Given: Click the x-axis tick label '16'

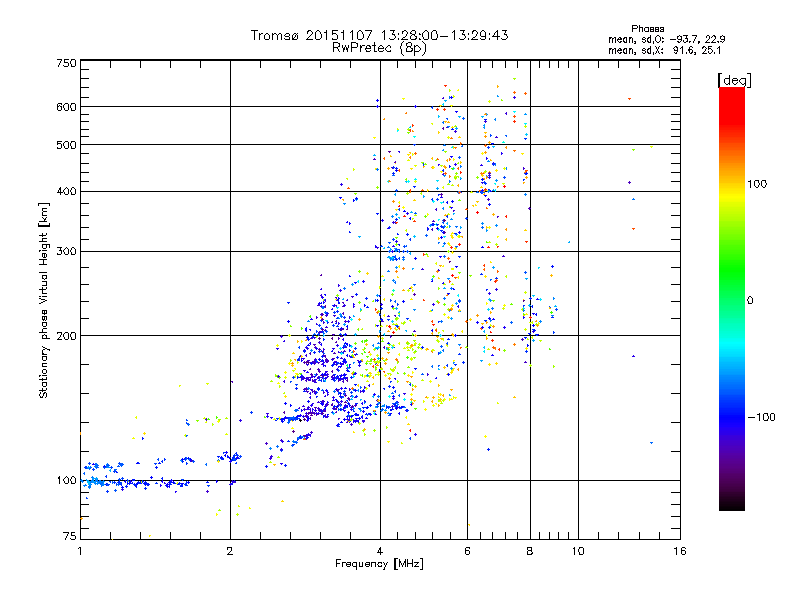Looking at the screenshot, I should (x=680, y=551).
